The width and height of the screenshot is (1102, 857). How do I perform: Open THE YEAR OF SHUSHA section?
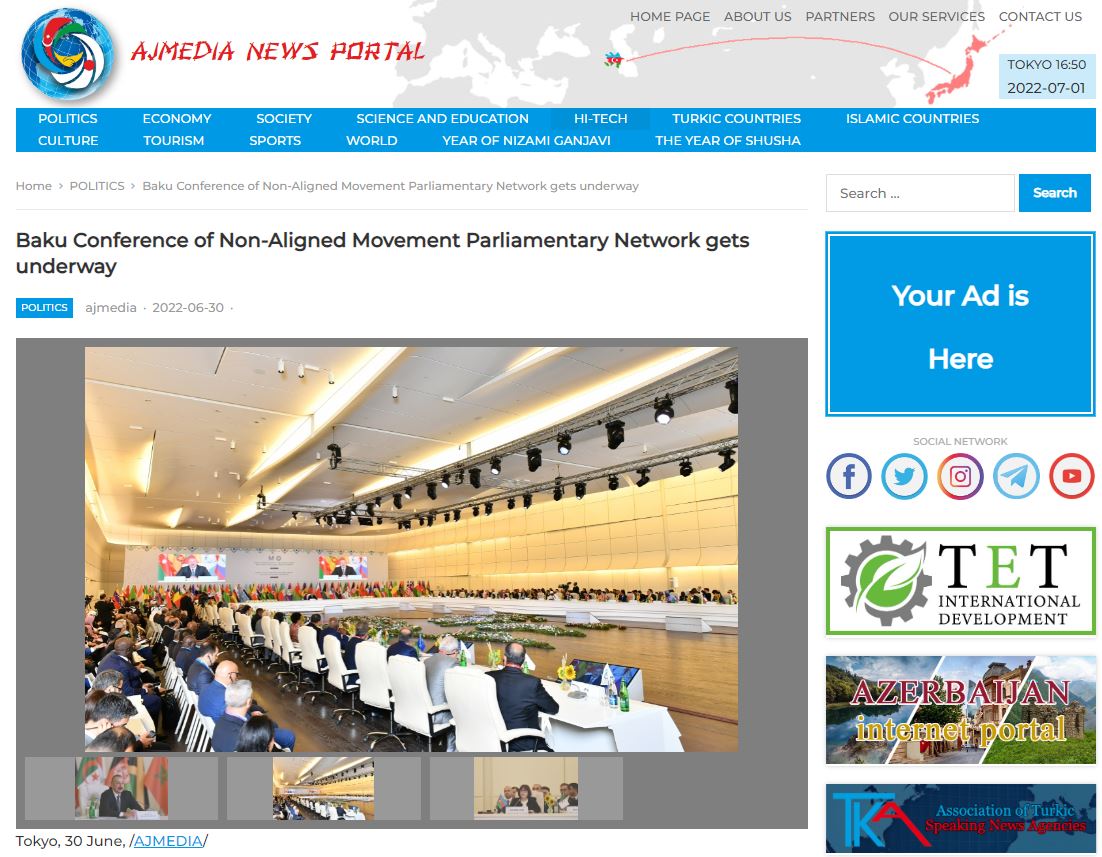(x=727, y=141)
